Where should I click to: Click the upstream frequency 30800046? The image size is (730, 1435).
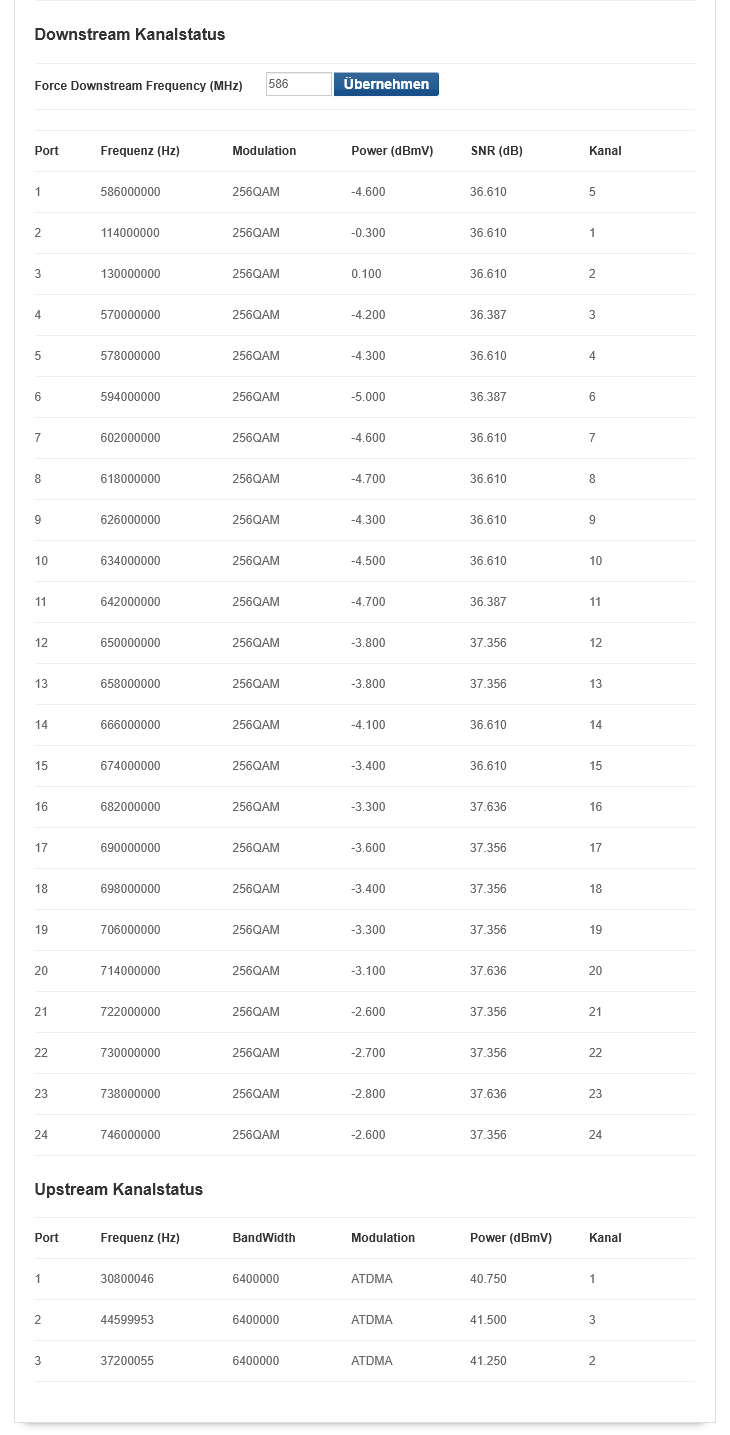tap(127, 1279)
